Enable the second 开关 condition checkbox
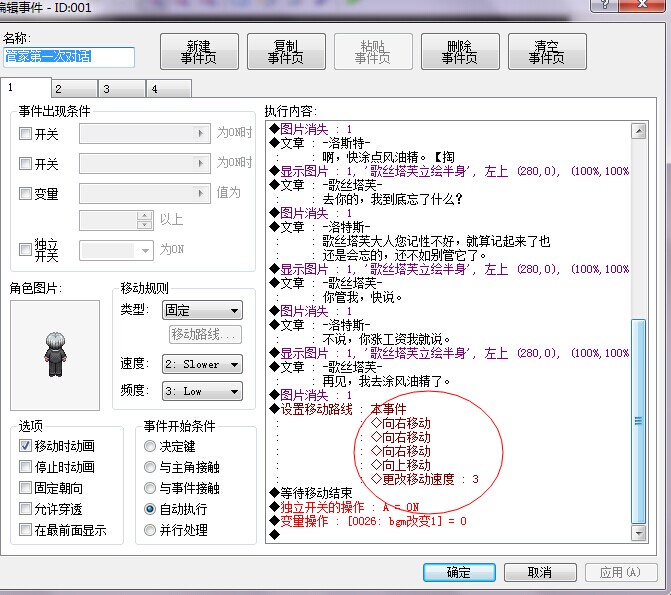 click(25, 164)
